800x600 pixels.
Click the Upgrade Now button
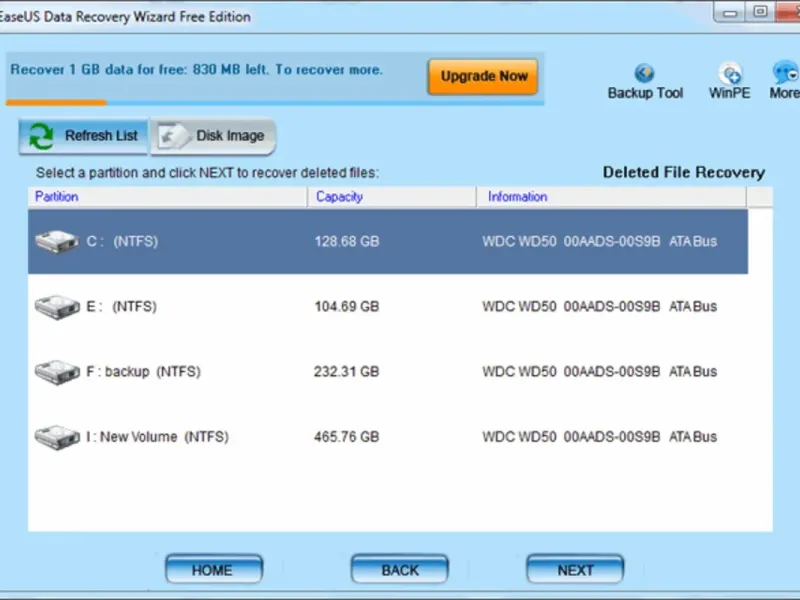(x=483, y=77)
